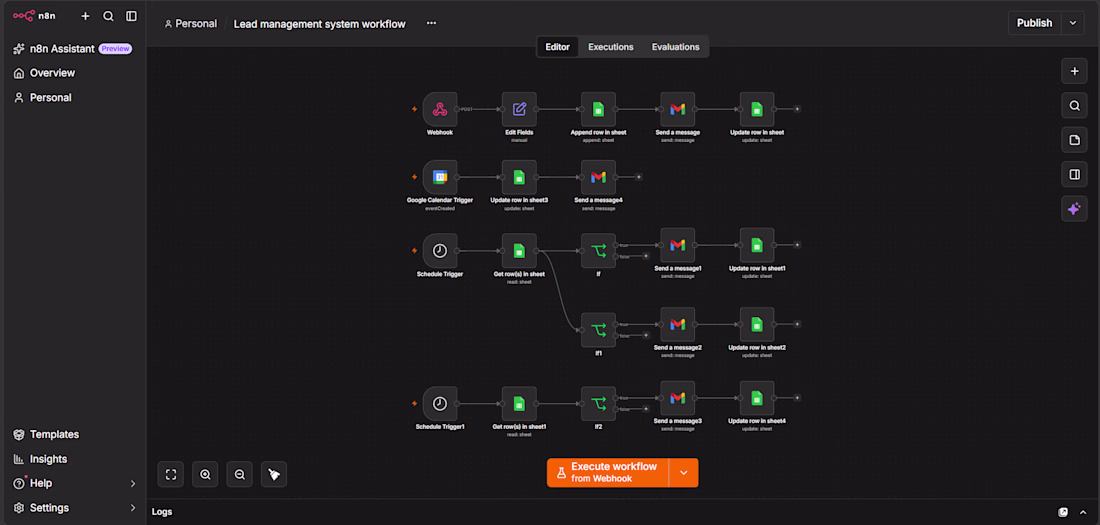Select the If1 branching node

[598, 330]
